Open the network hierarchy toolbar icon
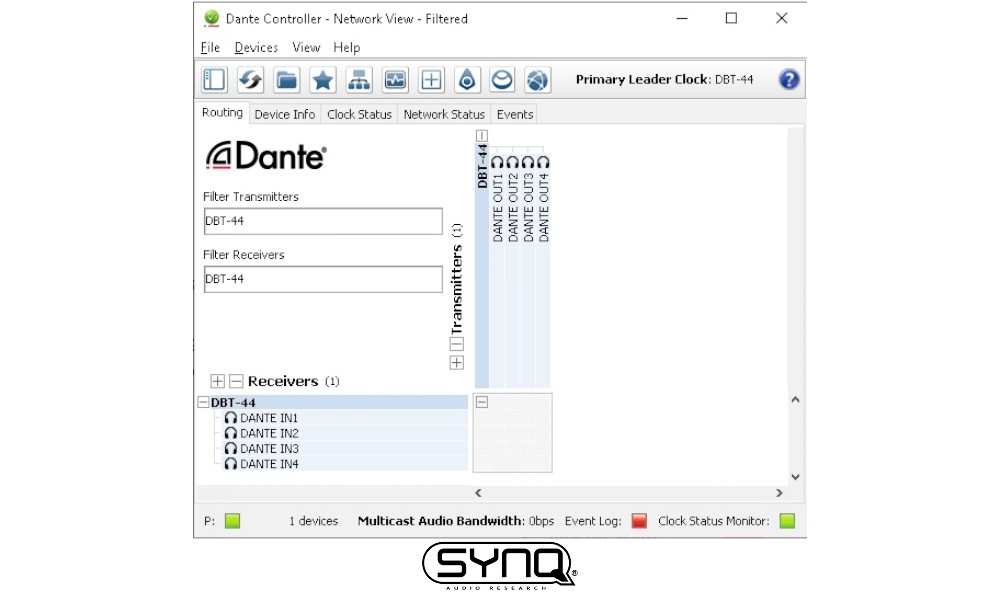The height and width of the screenshot is (600, 1000). 359,80
